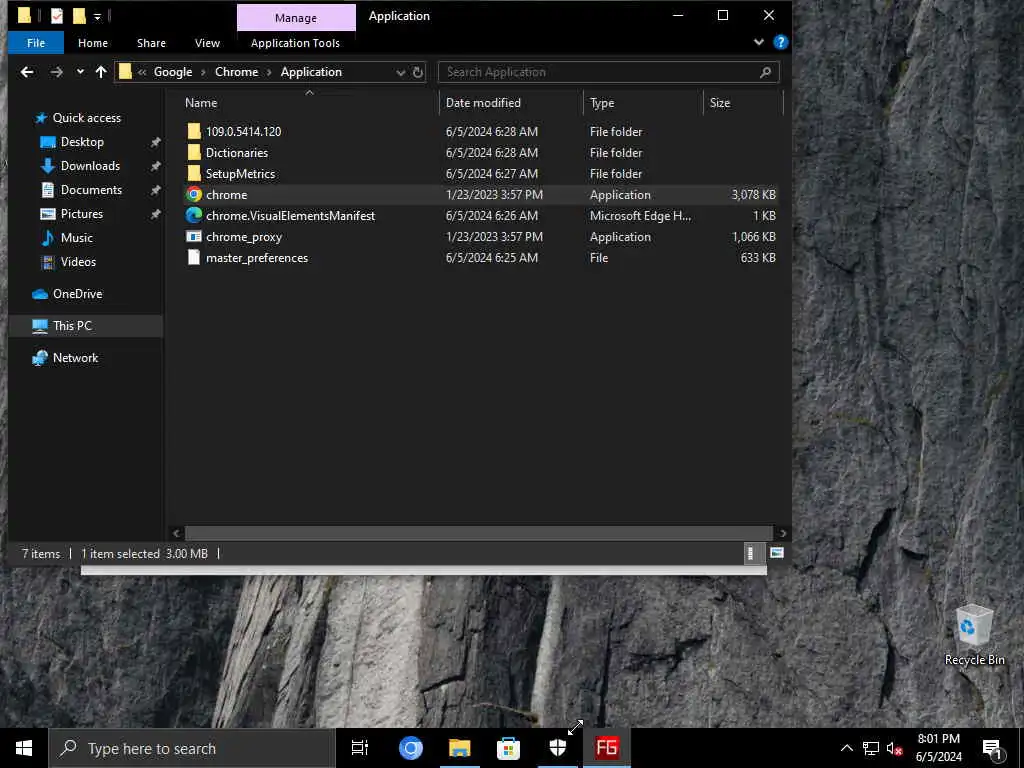
Task: Click New folder icon in title bar
Action: coord(79,16)
